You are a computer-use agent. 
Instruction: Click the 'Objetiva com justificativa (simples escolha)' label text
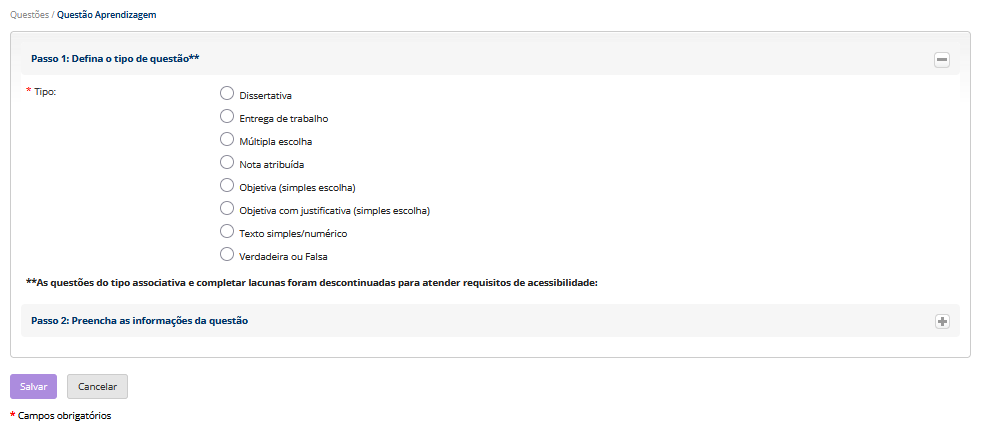[x=334, y=211]
